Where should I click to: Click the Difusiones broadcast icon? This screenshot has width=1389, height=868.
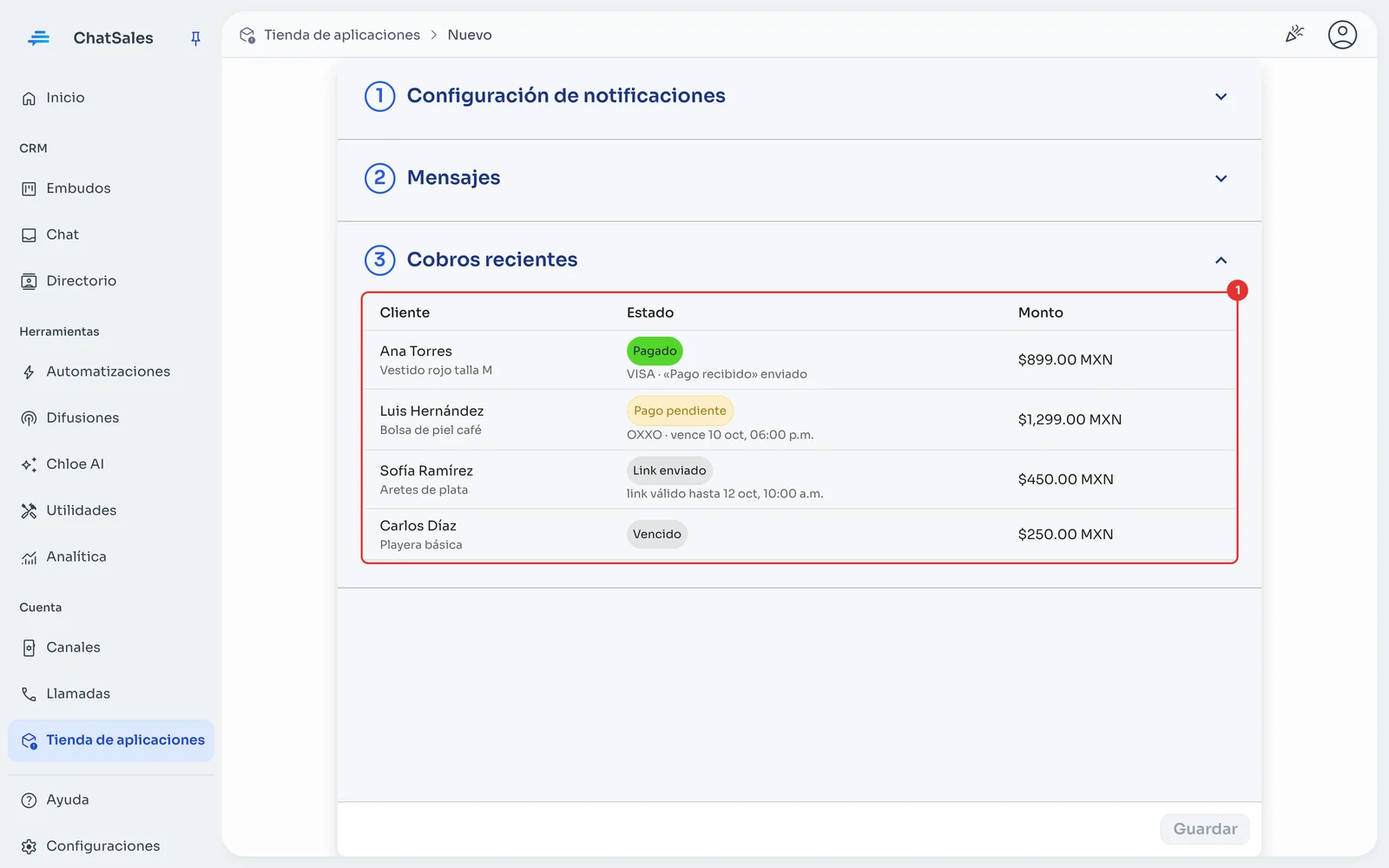(29, 418)
